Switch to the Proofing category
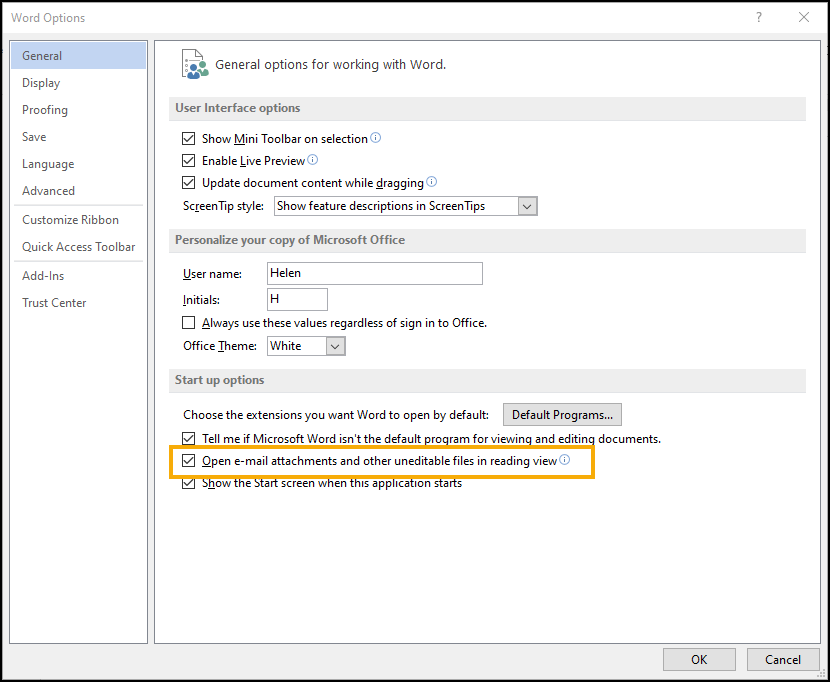Viewport: 830px width, 682px height. 45,110
